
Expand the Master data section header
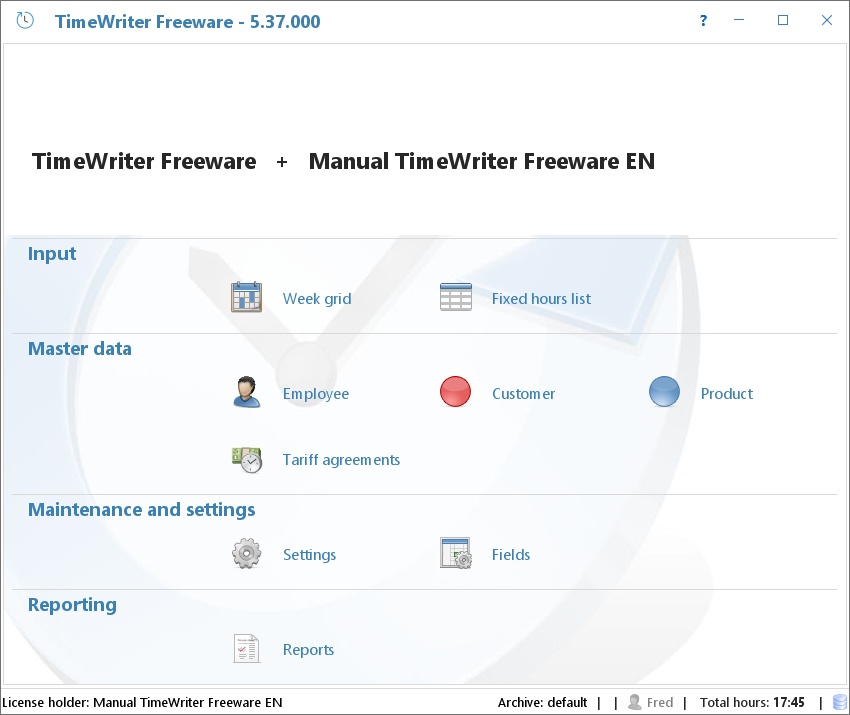pos(79,348)
